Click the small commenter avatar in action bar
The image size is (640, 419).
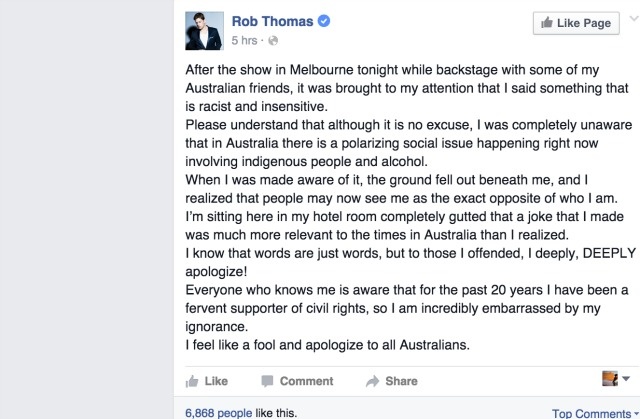point(609,379)
